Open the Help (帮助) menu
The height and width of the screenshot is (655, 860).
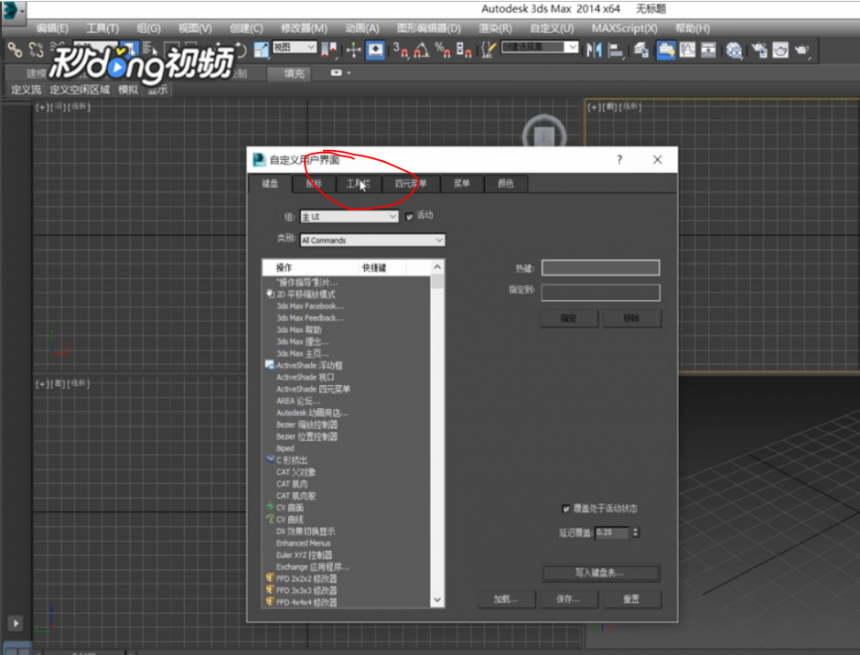692,29
